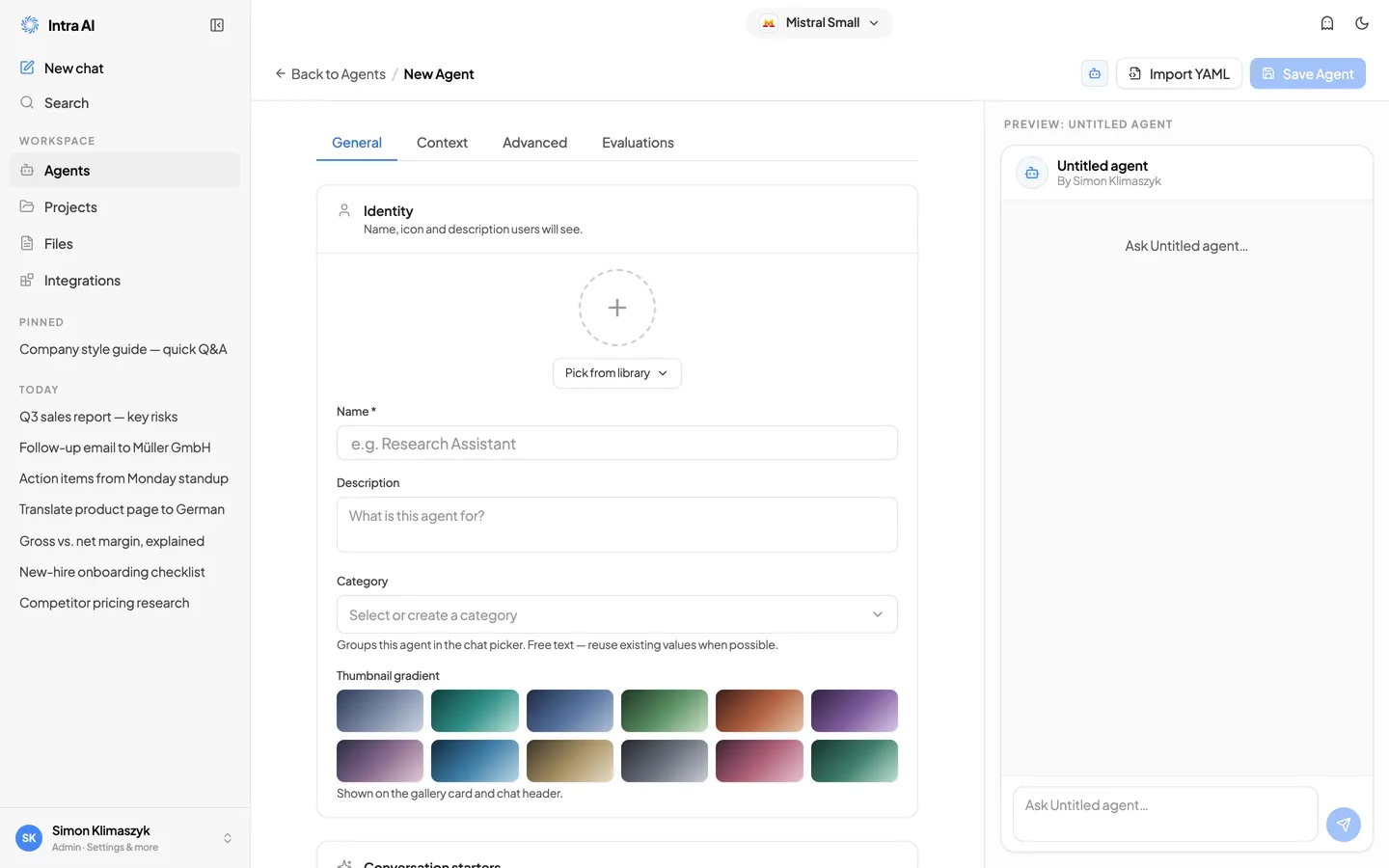Viewport: 1389px width, 868px height.
Task: Open Search in the sidebar
Action: [x=124, y=103]
